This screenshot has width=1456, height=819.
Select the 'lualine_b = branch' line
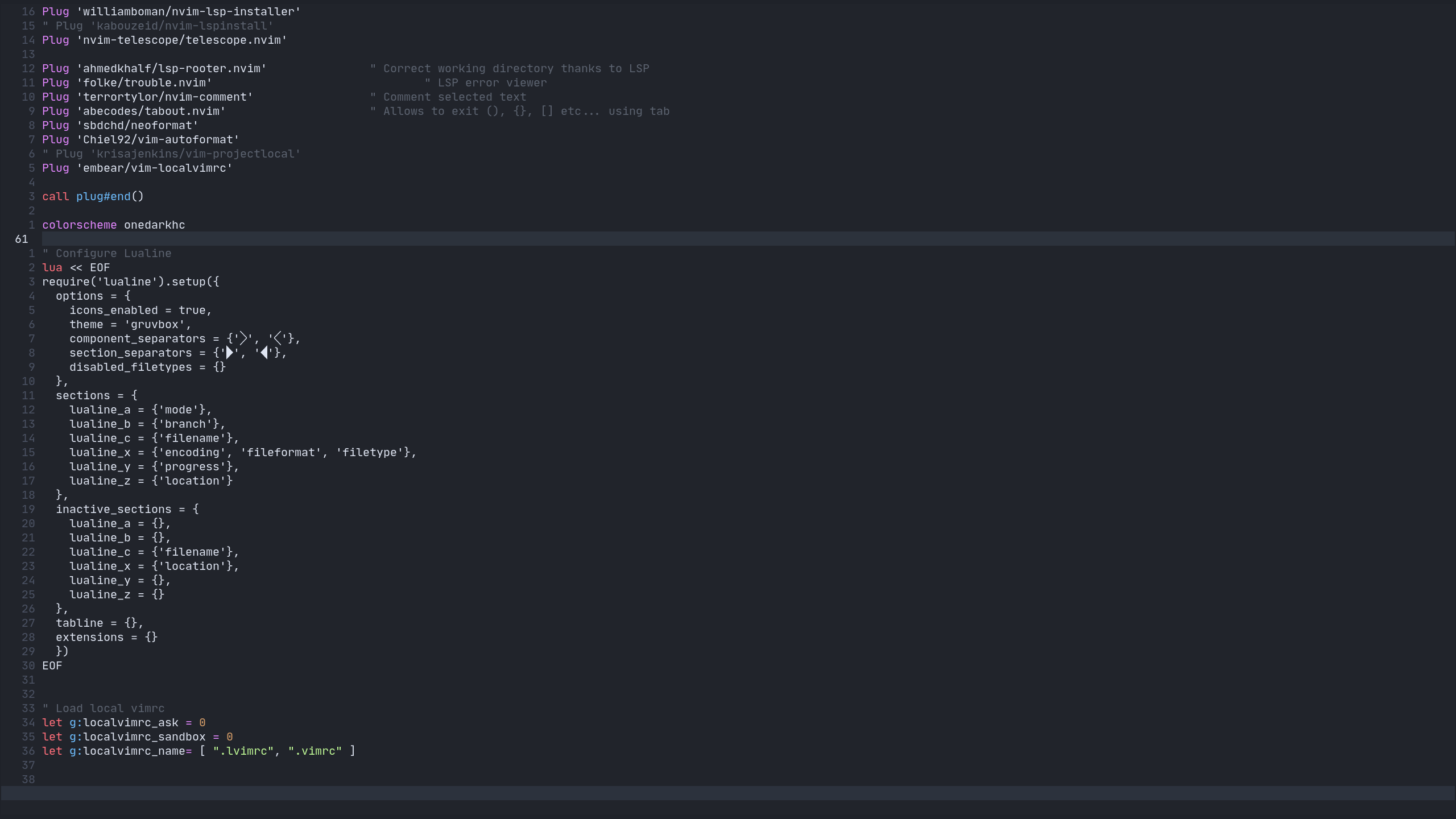click(x=147, y=424)
